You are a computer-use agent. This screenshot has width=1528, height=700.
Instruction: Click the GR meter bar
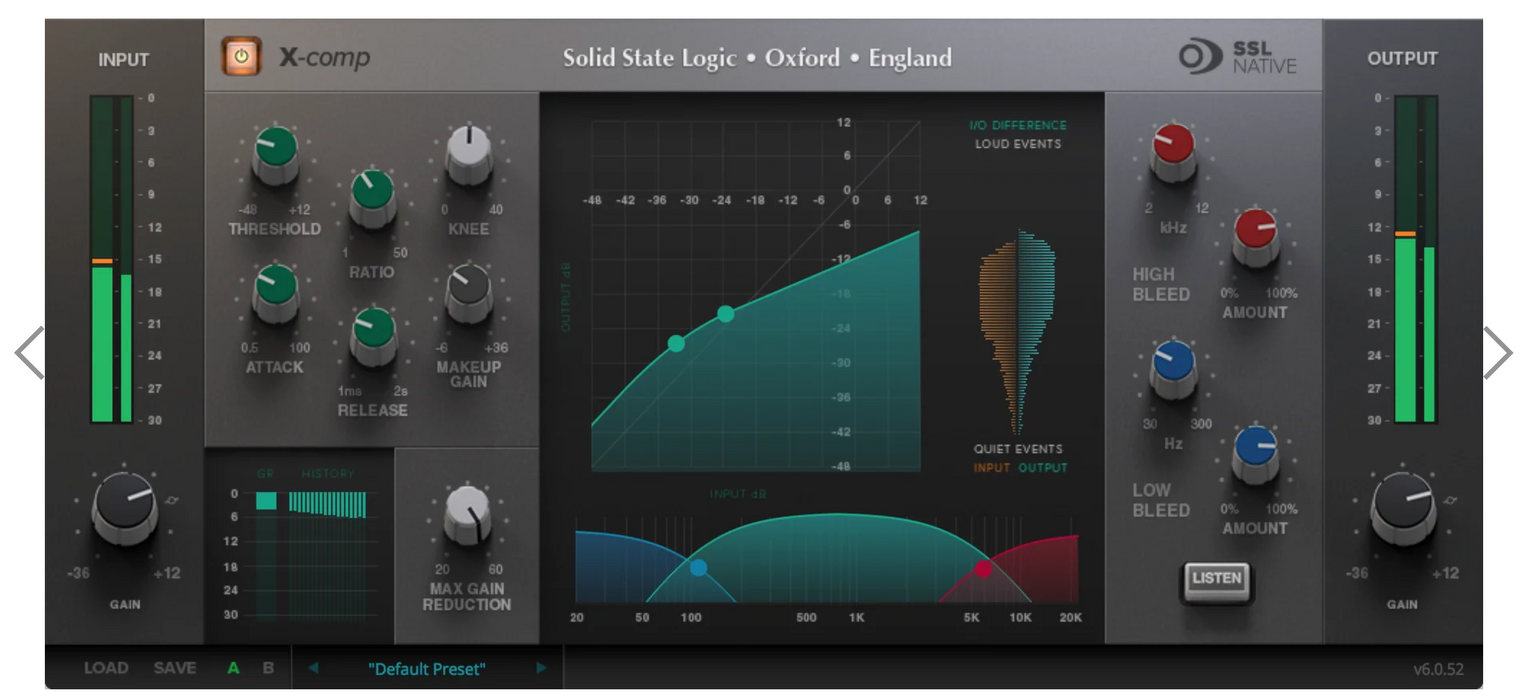tap(266, 501)
